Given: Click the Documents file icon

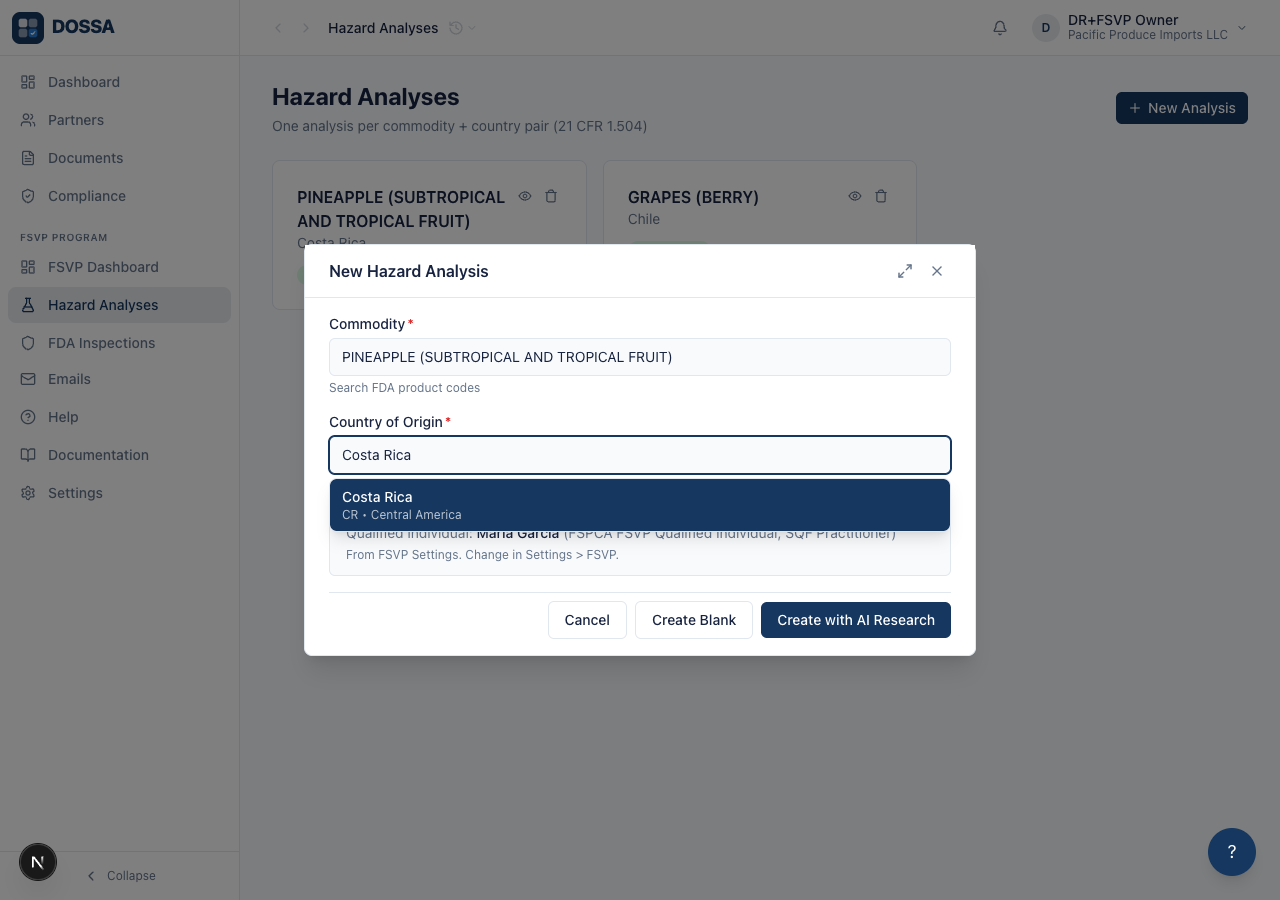Looking at the screenshot, I should 28,158.
